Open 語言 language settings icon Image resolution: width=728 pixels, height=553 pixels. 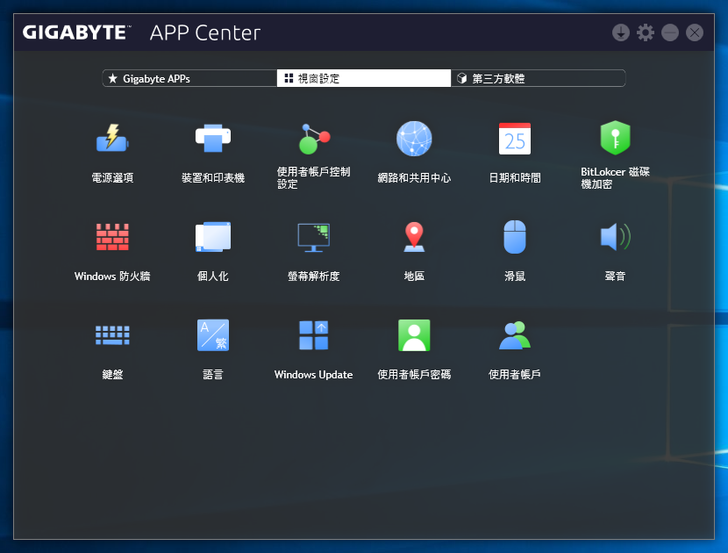coord(213,335)
